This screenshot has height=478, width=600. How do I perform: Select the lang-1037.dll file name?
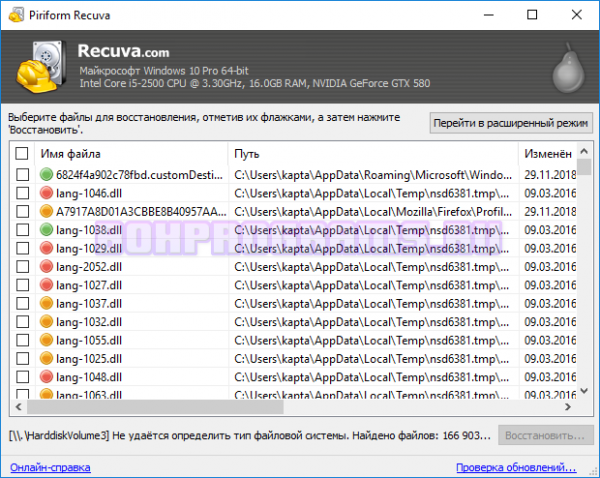click(89, 303)
